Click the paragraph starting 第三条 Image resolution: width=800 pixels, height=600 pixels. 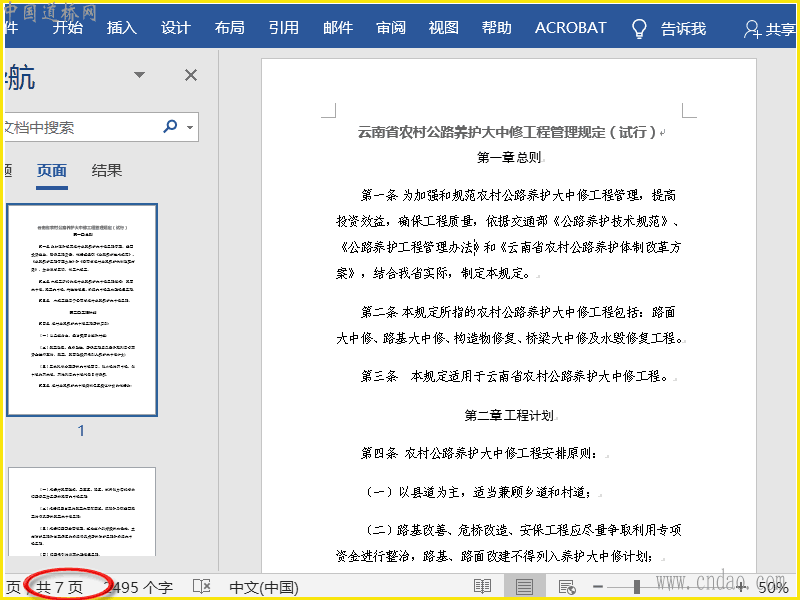pos(514,377)
